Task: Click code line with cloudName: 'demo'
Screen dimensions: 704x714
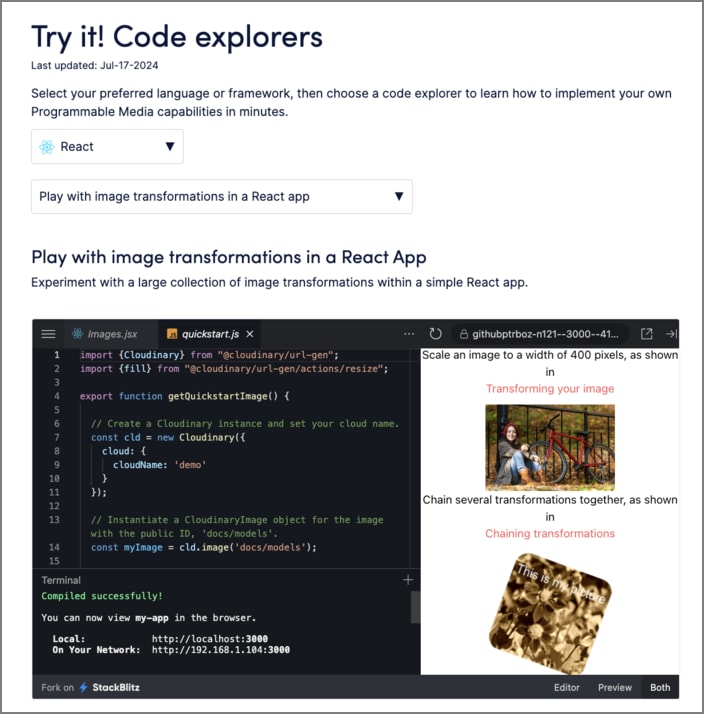Action: click(x=159, y=465)
